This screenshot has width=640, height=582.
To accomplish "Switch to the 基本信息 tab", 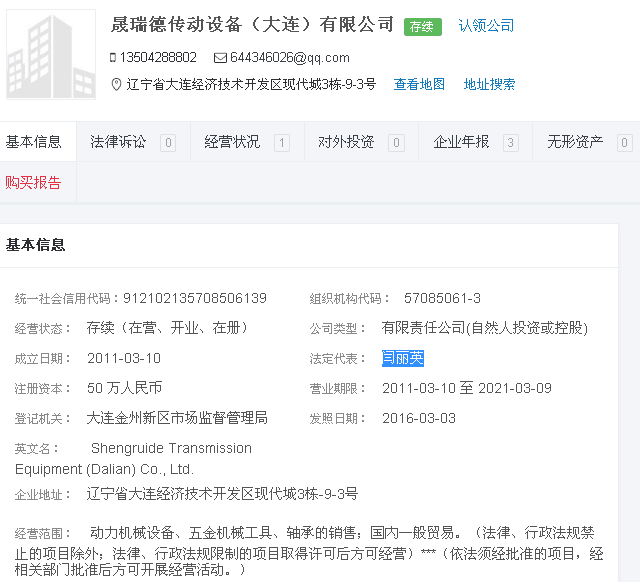I will [34, 142].
